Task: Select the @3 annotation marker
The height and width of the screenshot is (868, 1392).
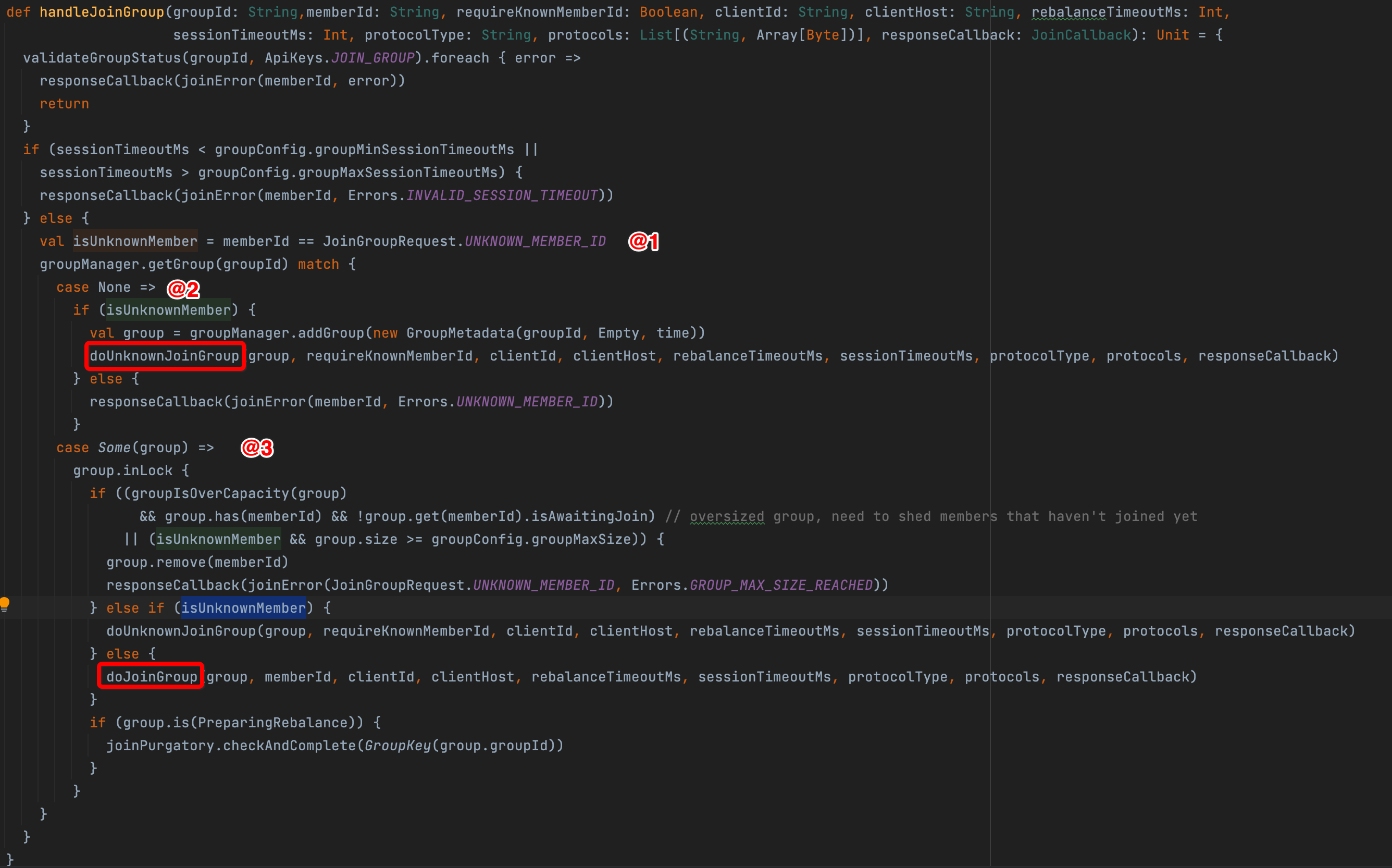Action: tap(256, 447)
